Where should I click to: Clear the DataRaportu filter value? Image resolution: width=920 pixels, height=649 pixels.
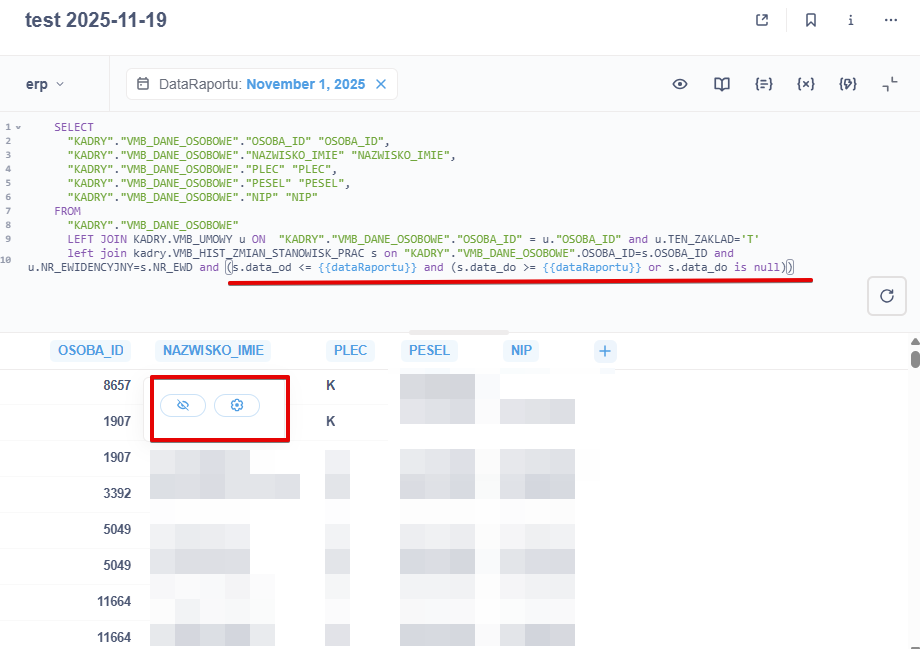pyautogui.click(x=381, y=85)
